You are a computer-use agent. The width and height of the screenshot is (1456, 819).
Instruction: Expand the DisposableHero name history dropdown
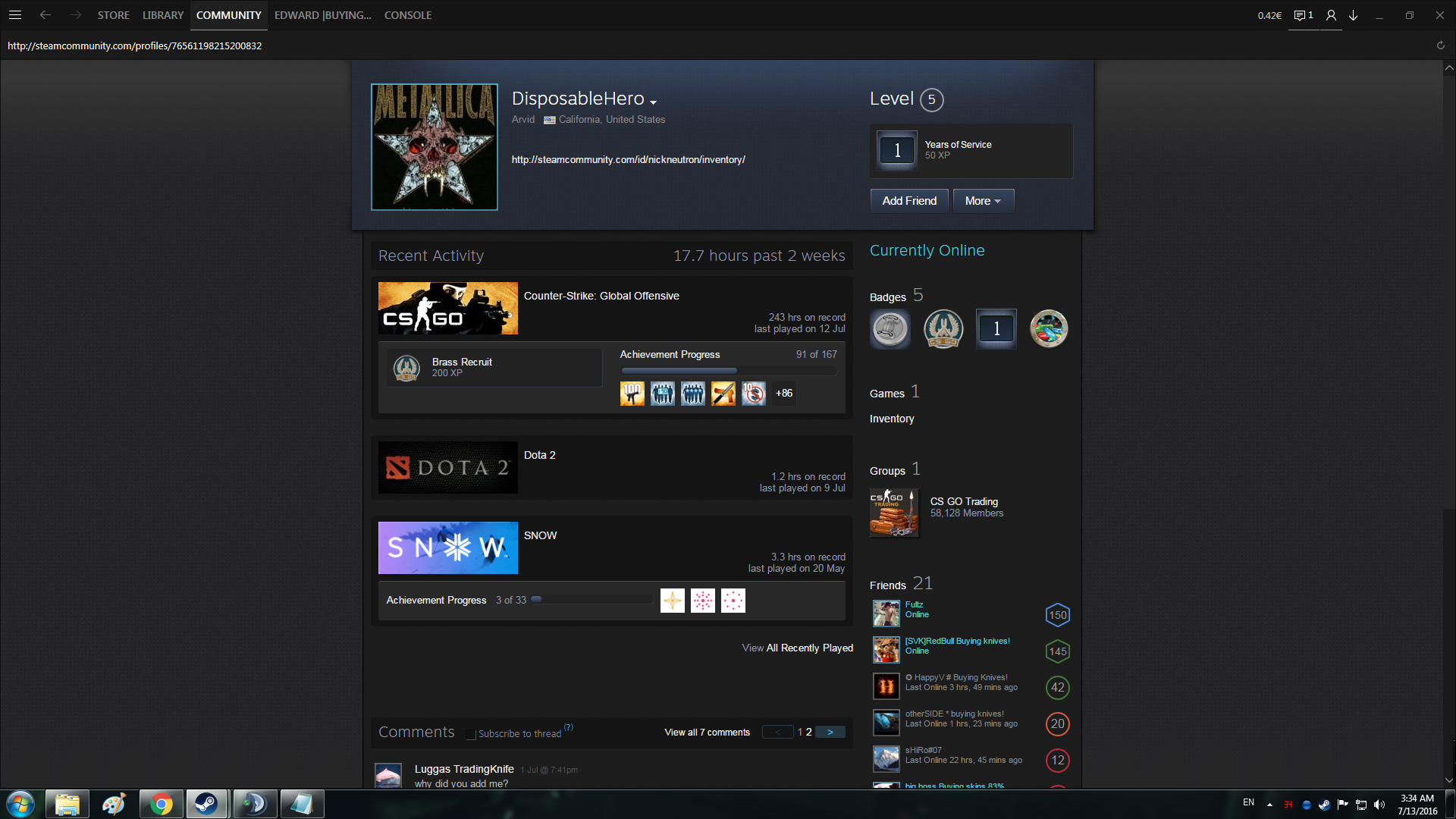pos(653,102)
